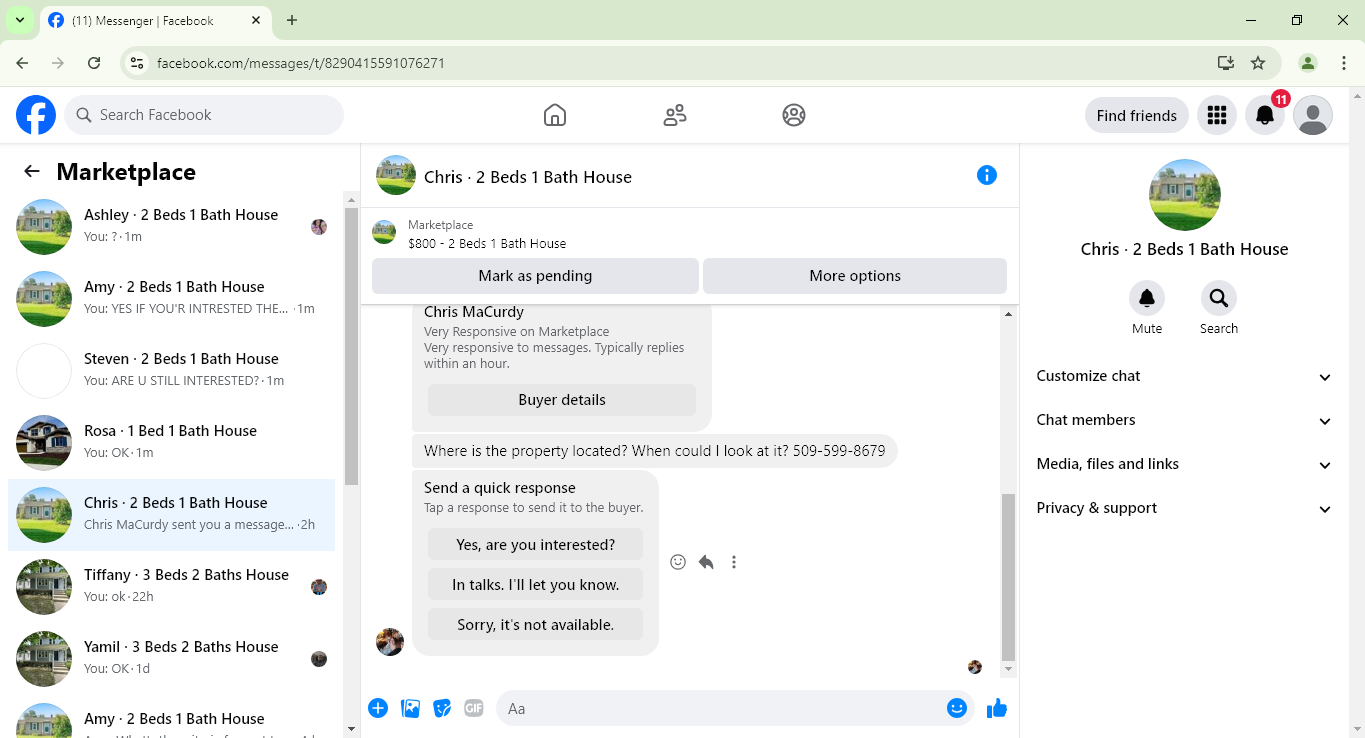Click the message with phone number 509-599-8679
This screenshot has height=738, width=1365.
pos(655,451)
